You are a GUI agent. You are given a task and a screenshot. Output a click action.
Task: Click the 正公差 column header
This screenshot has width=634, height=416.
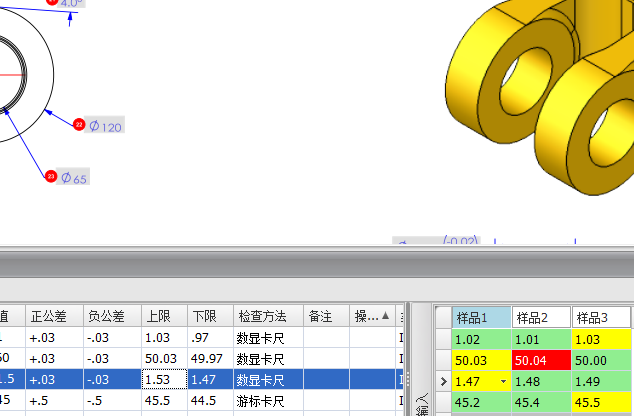(x=52, y=316)
